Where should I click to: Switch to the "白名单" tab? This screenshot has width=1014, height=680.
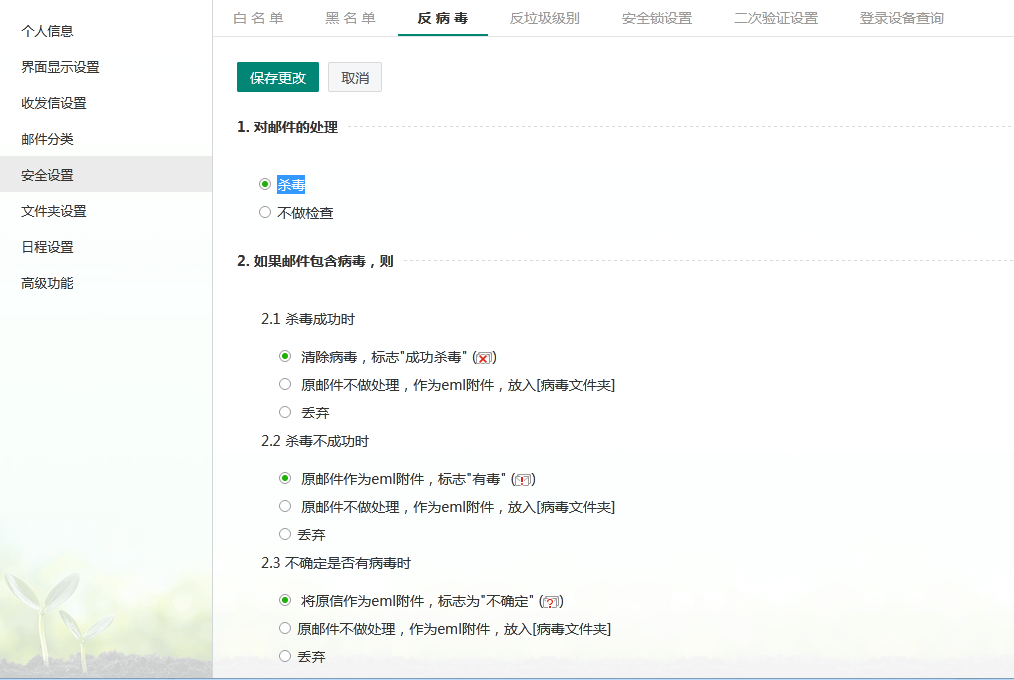tap(258, 18)
